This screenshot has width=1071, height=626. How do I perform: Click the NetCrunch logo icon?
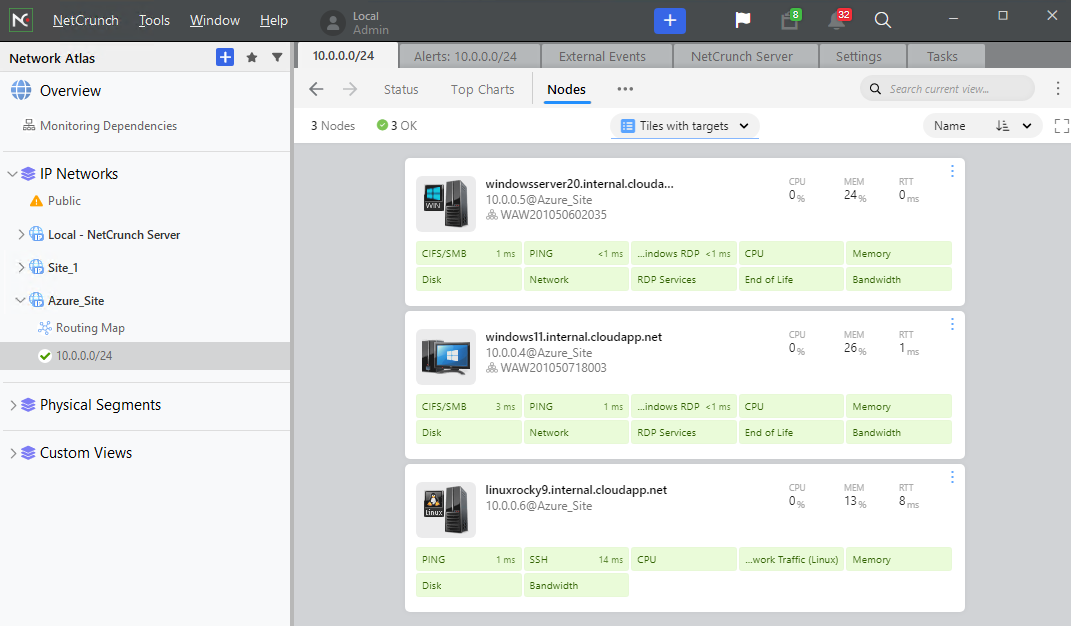21,20
